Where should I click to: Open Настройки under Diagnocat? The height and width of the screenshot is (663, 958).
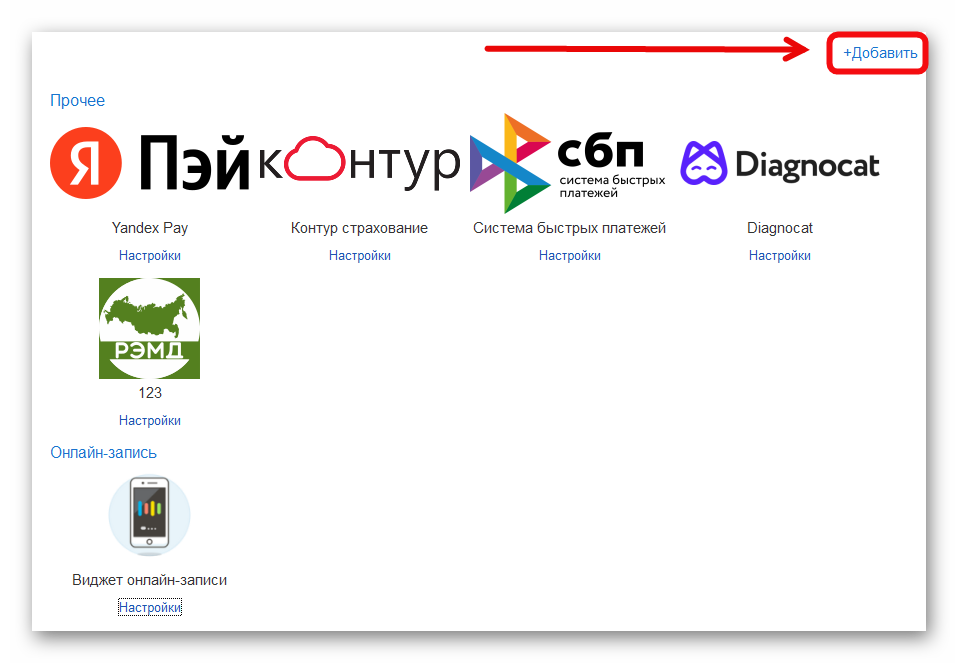click(780, 255)
